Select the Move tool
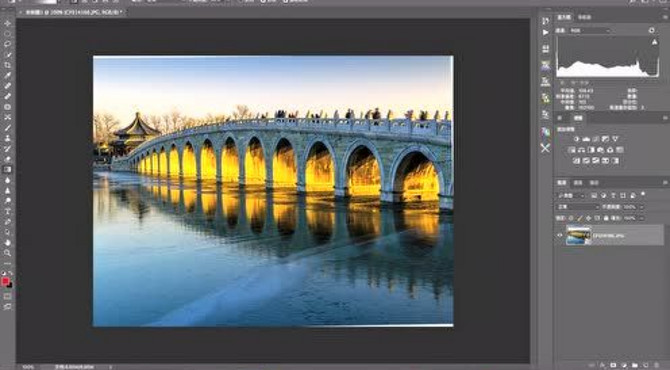This screenshot has width=670, height=370. (8, 23)
